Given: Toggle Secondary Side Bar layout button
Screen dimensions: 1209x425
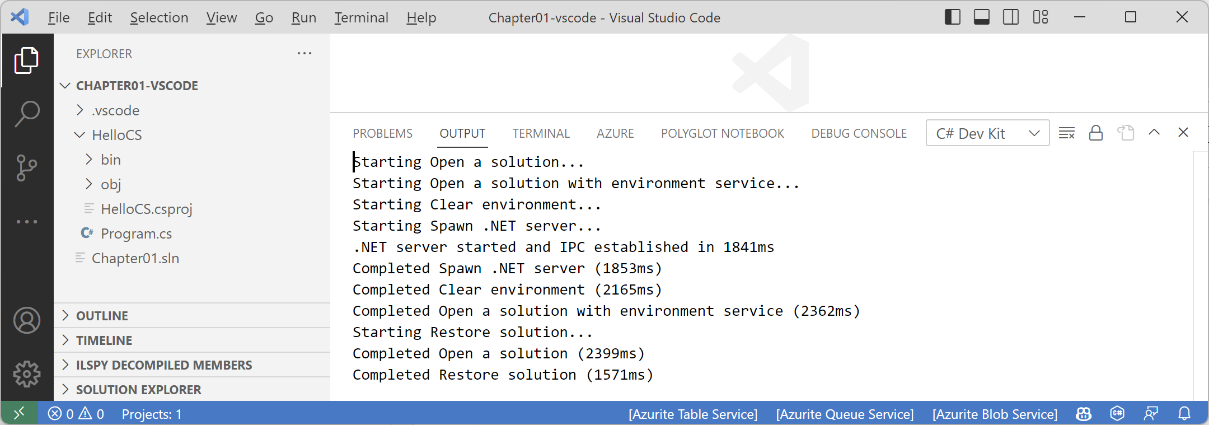Looking at the screenshot, I should (1011, 17).
